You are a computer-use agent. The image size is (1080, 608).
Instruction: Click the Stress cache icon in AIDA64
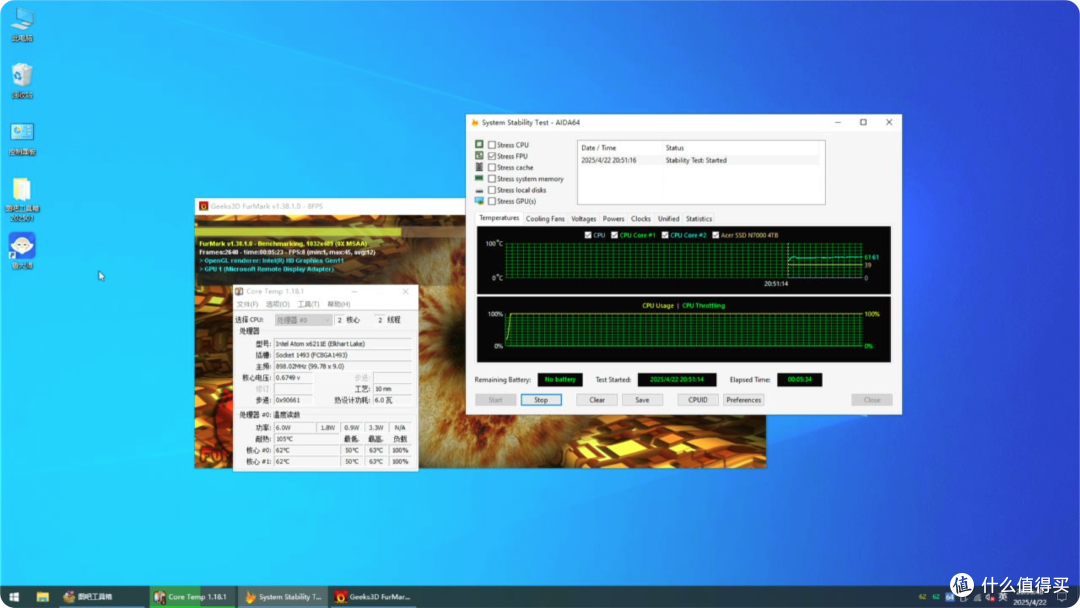click(479, 167)
